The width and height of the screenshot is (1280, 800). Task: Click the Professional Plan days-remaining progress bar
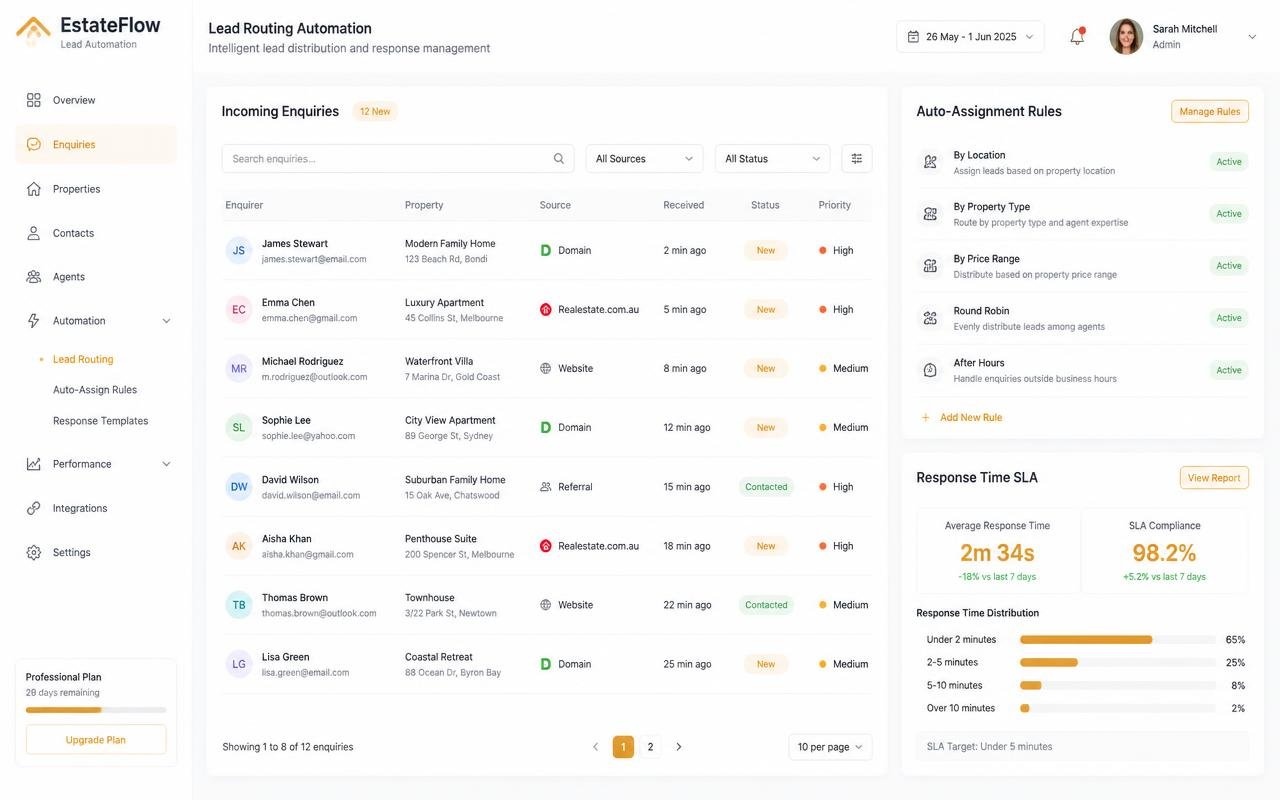click(x=96, y=710)
